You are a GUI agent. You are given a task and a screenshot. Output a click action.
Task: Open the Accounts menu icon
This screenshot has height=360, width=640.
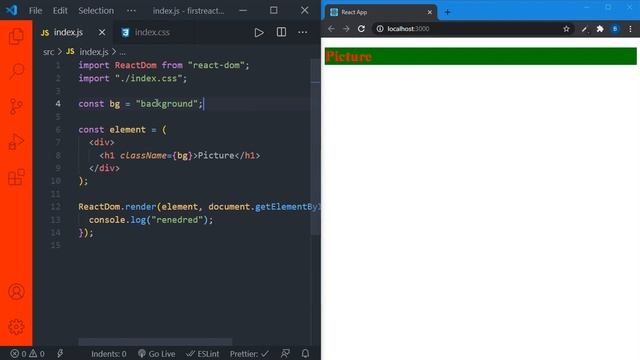[x=16, y=292]
